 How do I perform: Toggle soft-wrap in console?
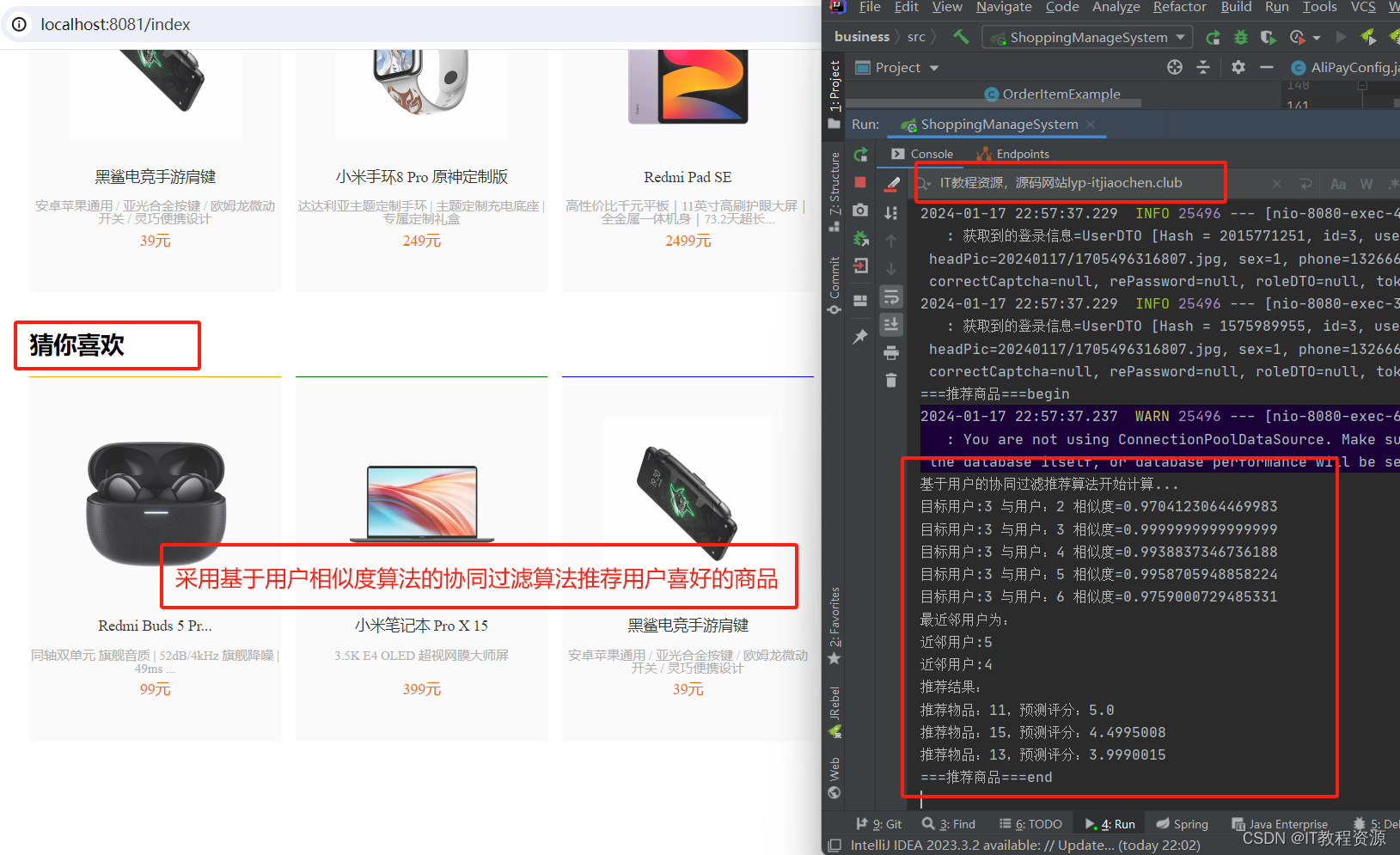point(891,296)
